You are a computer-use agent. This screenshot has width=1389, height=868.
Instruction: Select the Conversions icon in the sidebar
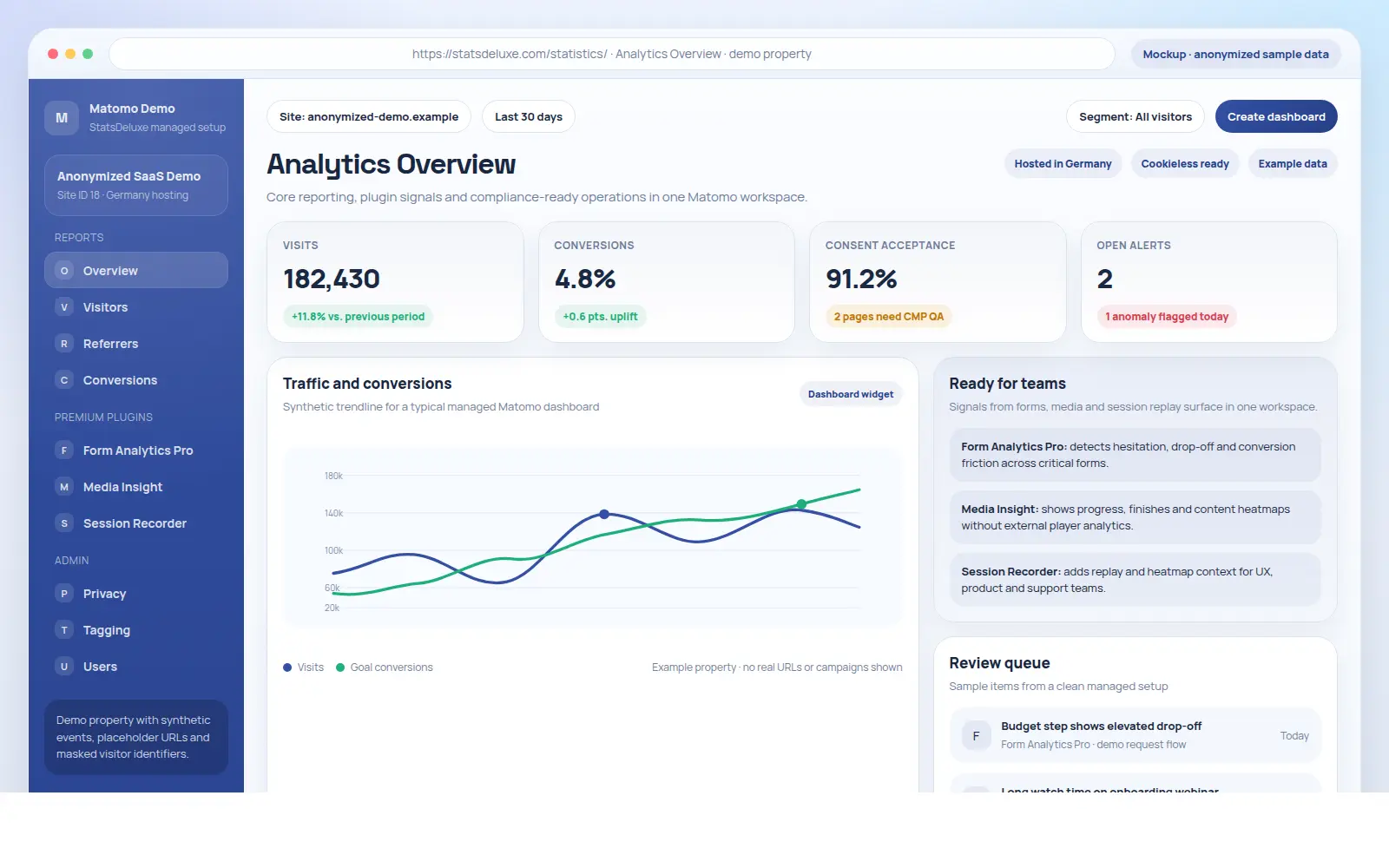(x=63, y=379)
